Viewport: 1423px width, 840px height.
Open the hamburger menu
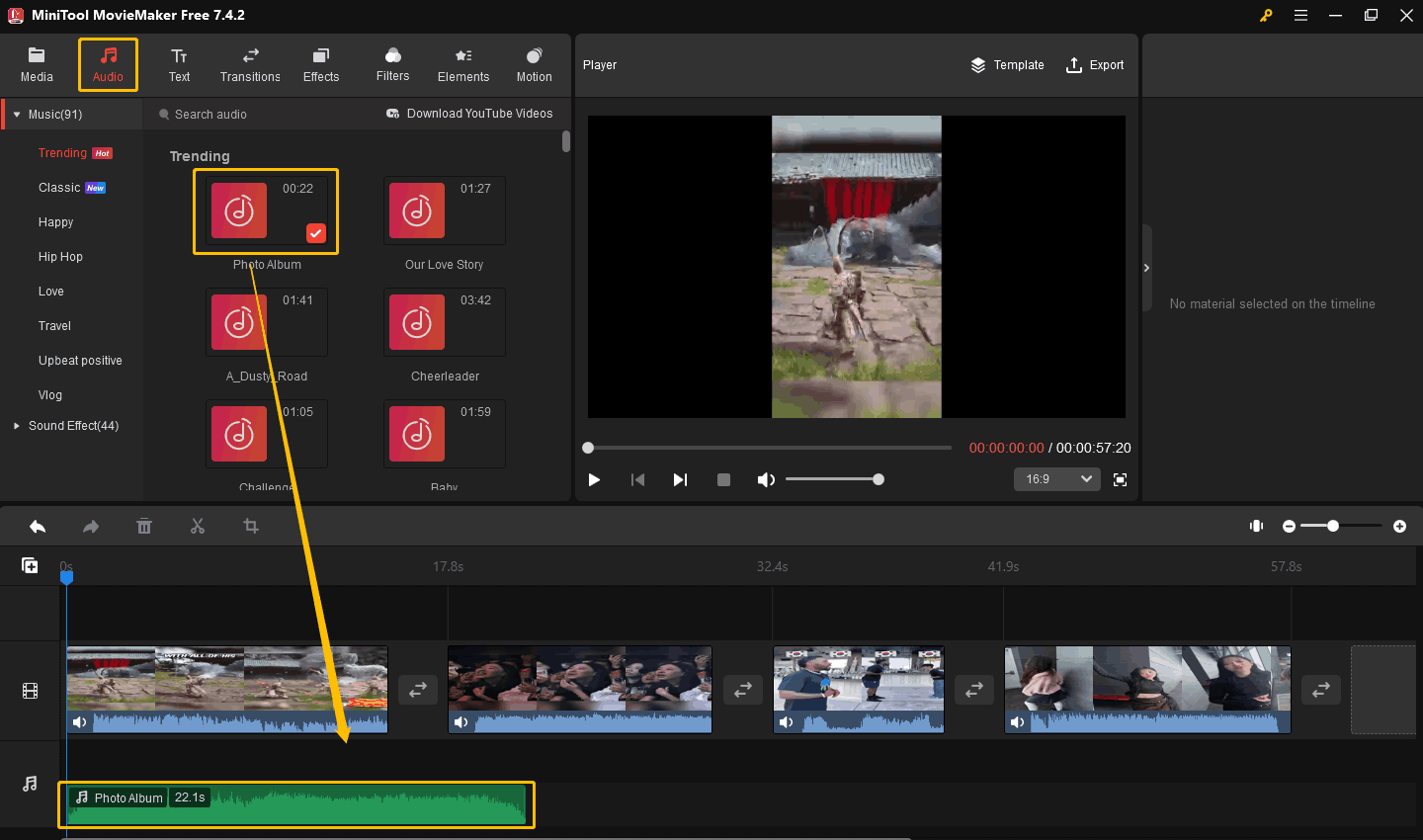coord(1300,15)
